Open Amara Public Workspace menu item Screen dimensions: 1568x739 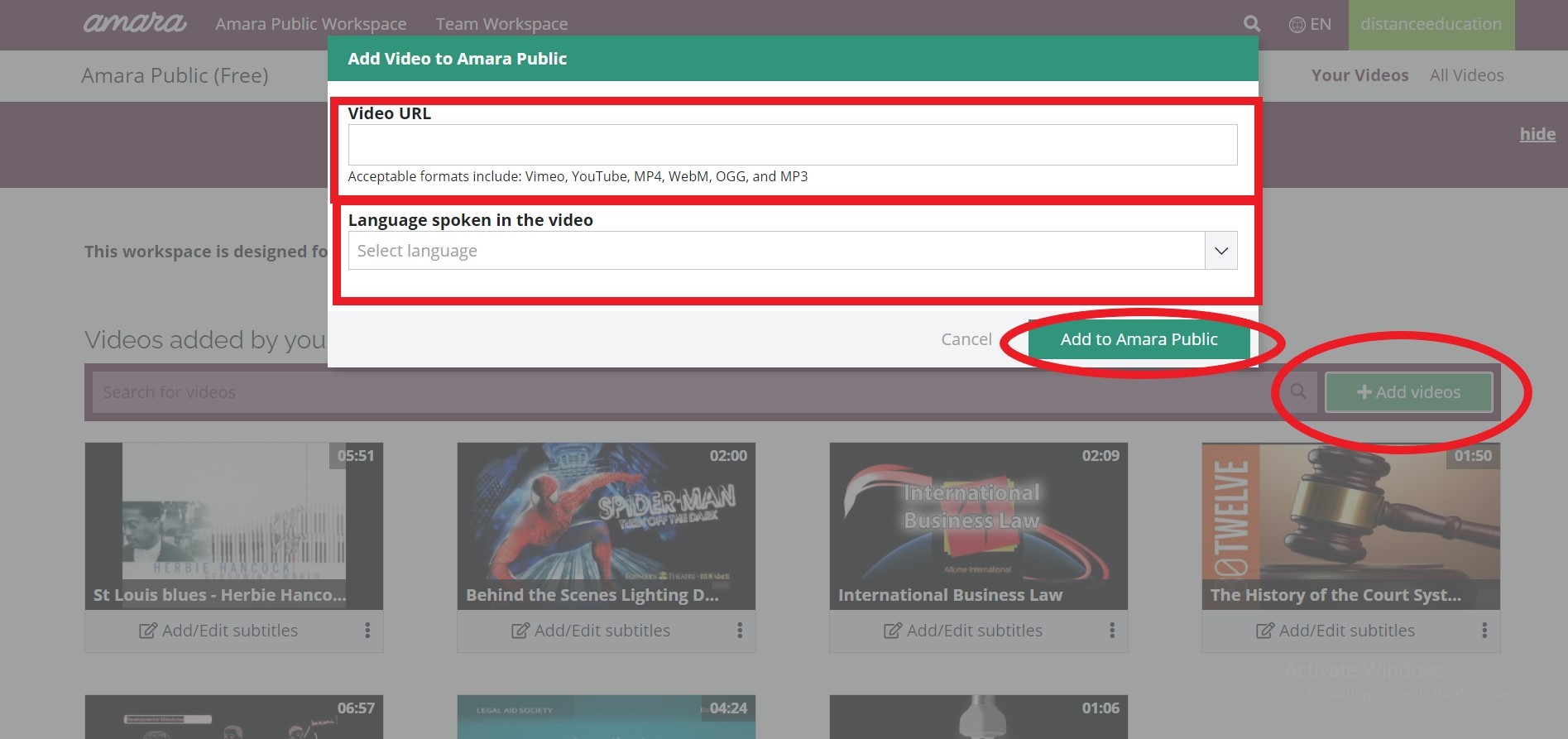(x=311, y=25)
